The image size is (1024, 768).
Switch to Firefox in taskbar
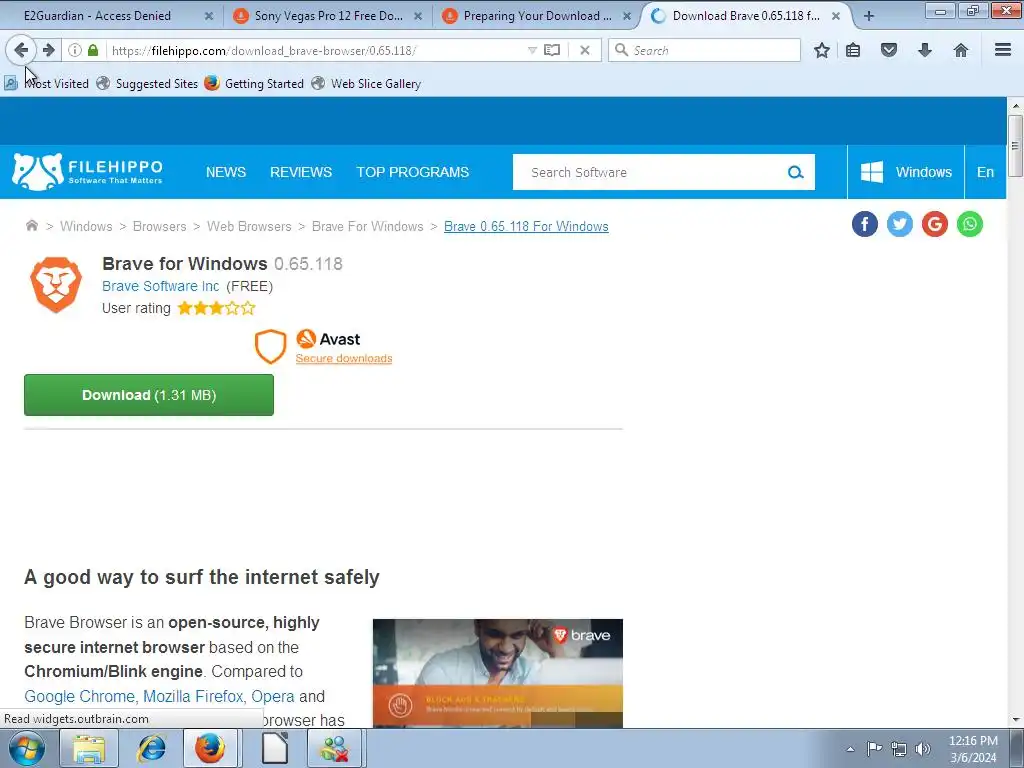pos(210,748)
